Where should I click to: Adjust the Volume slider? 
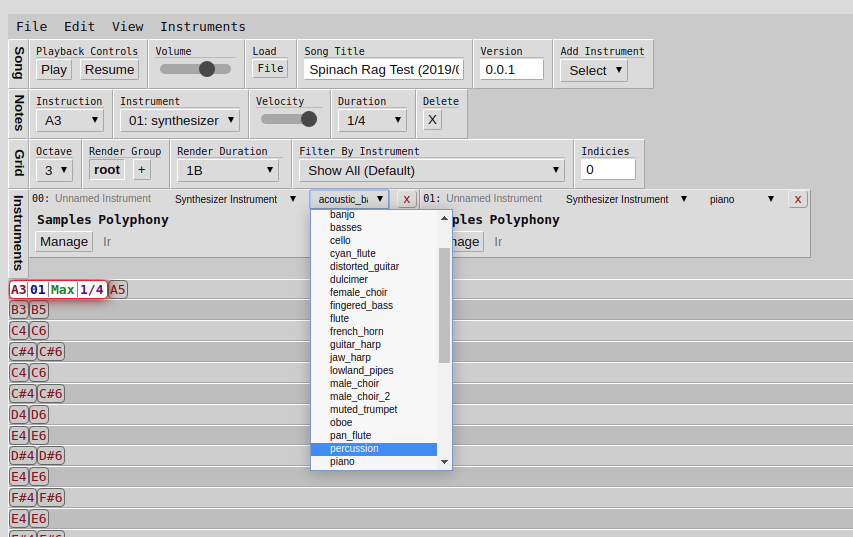(x=195, y=69)
